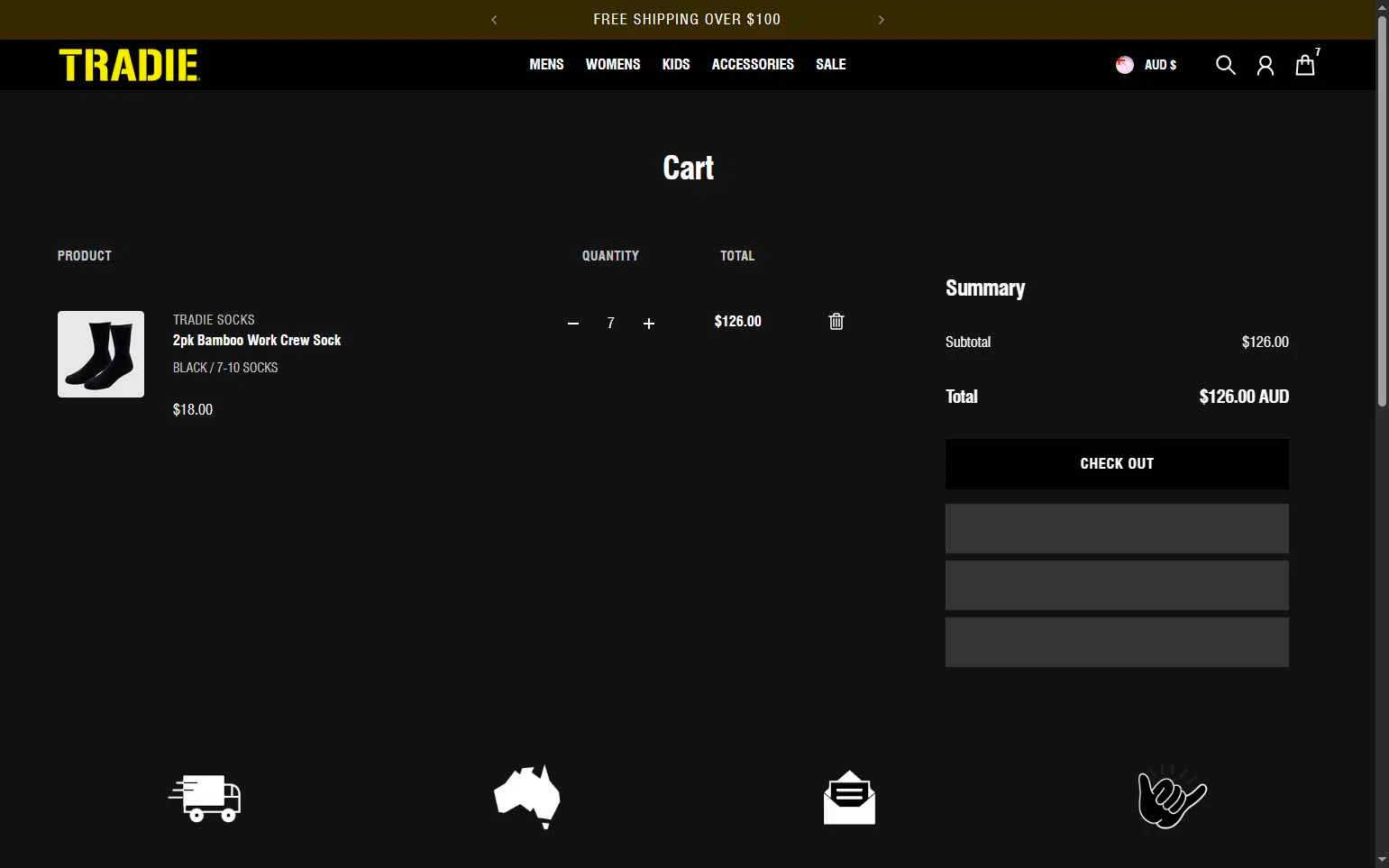Screen dimensions: 1389x868
Task: Open the KIDS menu
Action: pos(676,64)
